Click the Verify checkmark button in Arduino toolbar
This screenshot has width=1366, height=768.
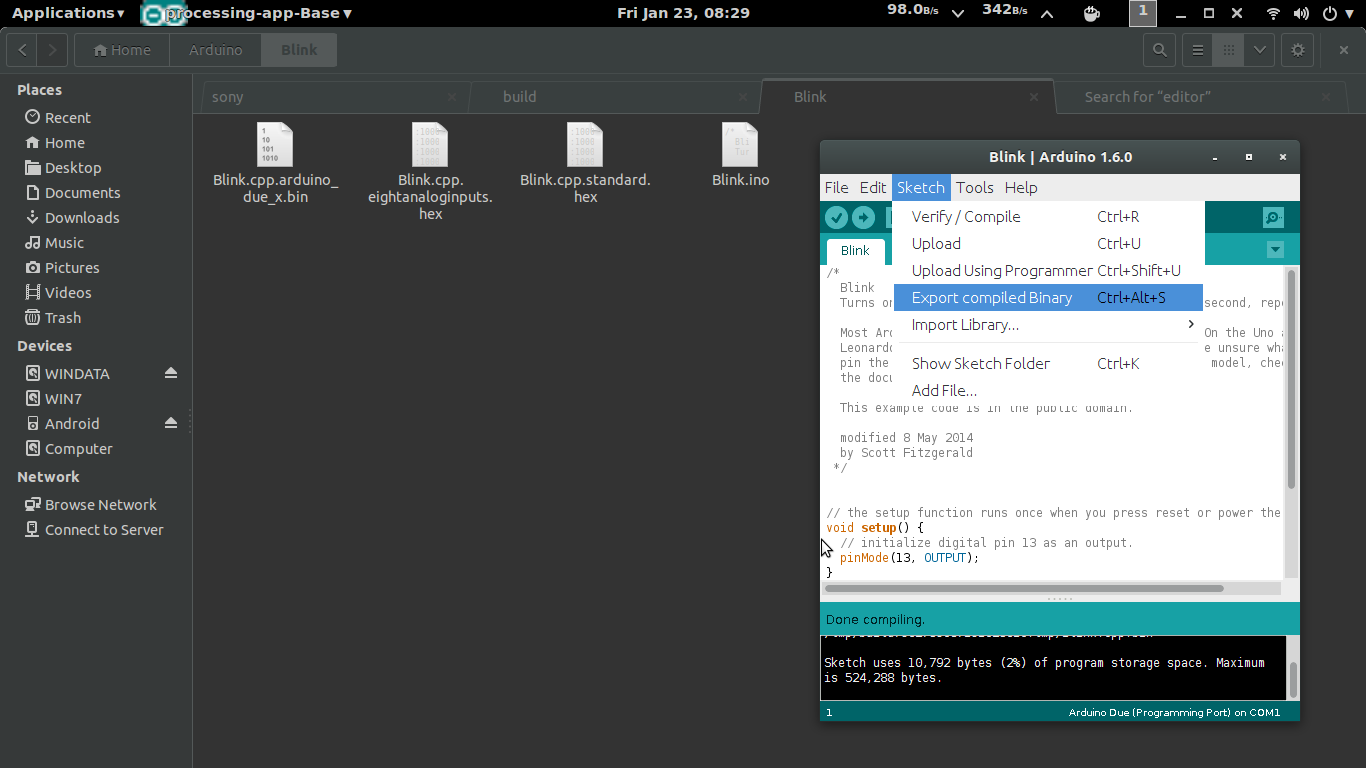pos(837,218)
